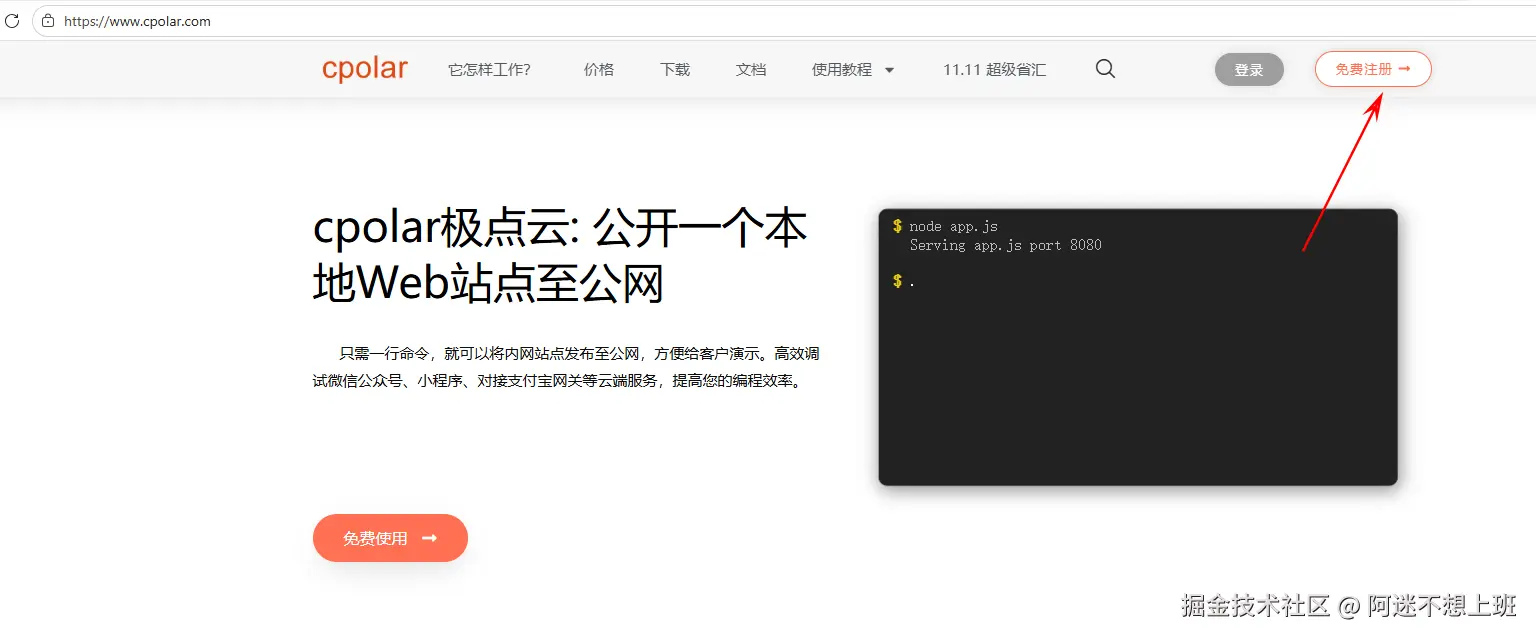Click the 免费使用 orange button
Image resolution: width=1536 pixels, height=639 pixels.
(x=390, y=538)
